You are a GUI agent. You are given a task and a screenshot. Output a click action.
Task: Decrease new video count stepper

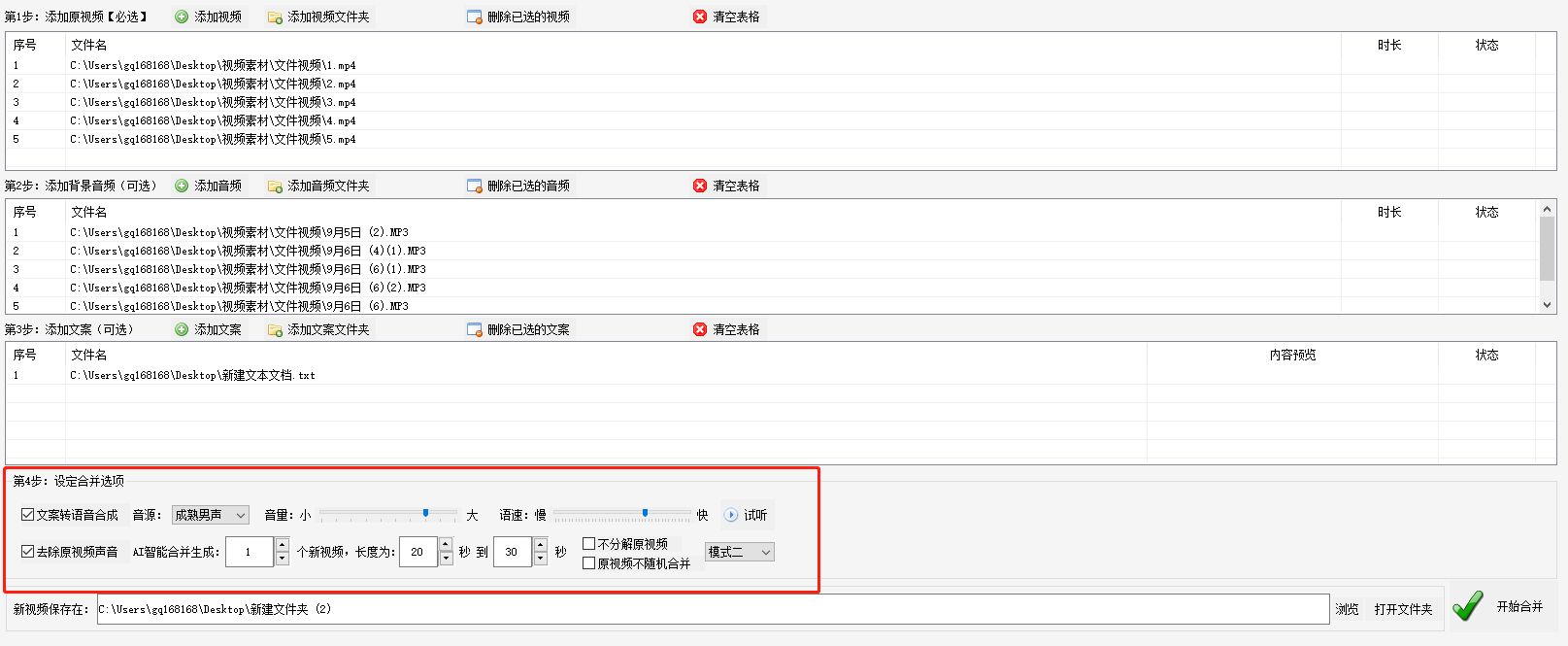[282, 559]
